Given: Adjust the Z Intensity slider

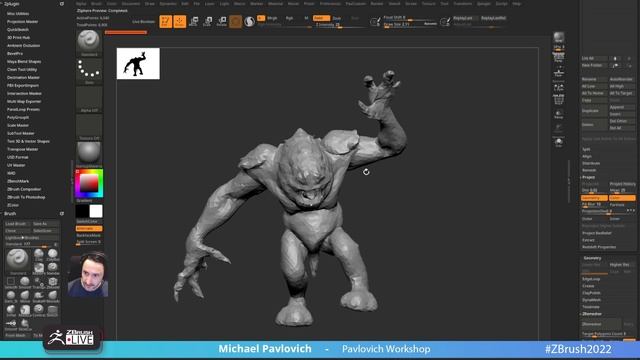Looking at the screenshot, I should [340, 25].
